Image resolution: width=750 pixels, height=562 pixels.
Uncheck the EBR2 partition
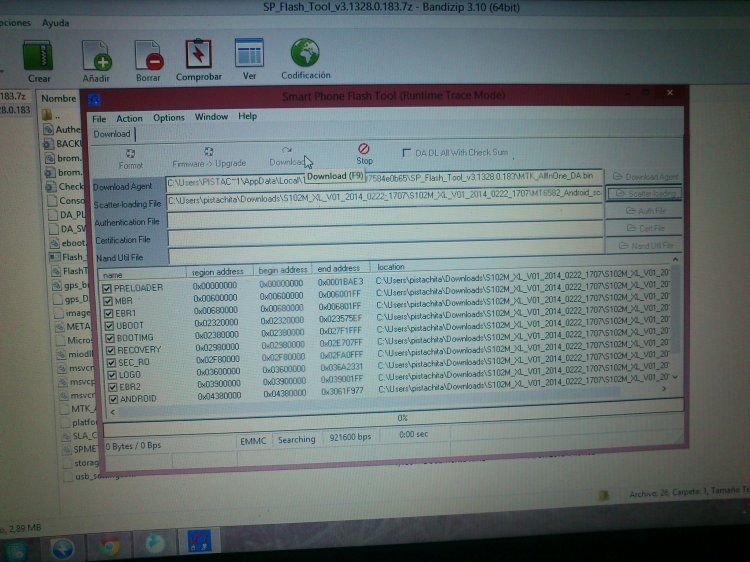point(112,387)
